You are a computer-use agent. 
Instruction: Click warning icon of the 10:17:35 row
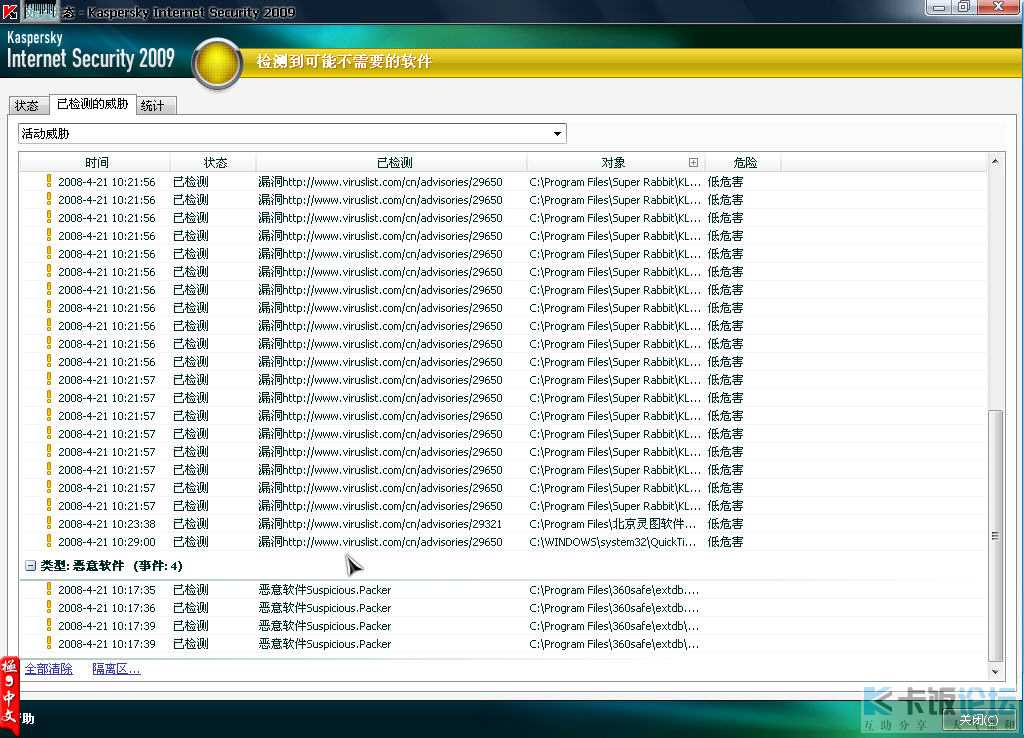click(49, 589)
